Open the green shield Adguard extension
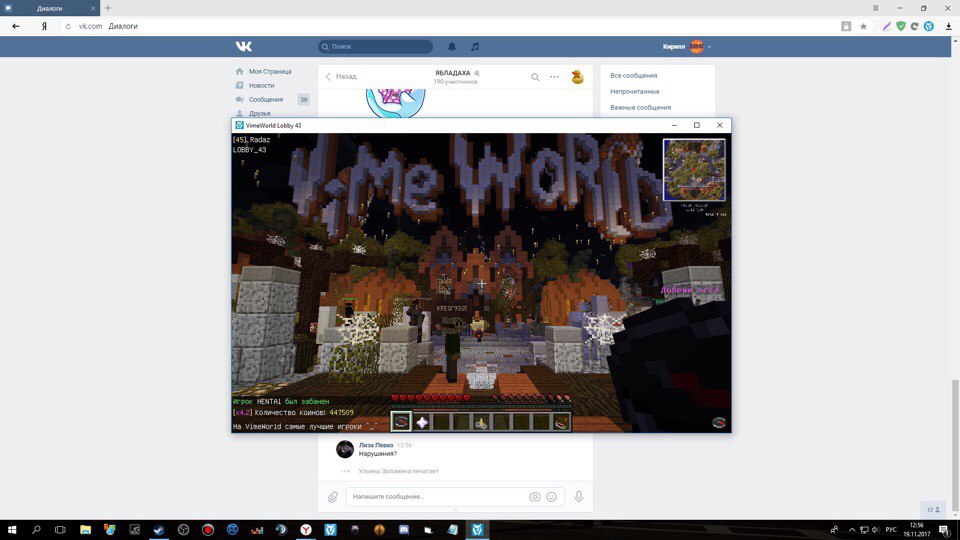960x540 pixels. [x=901, y=26]
